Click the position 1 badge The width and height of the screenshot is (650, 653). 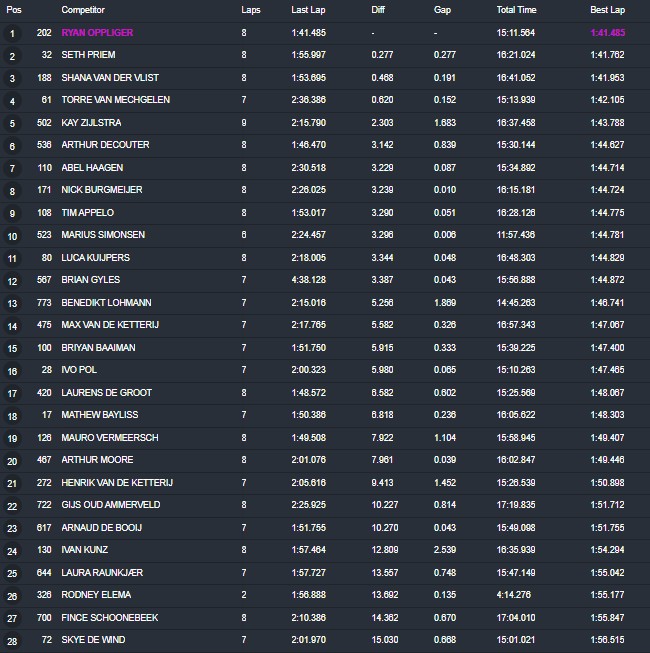coord(12,33)
